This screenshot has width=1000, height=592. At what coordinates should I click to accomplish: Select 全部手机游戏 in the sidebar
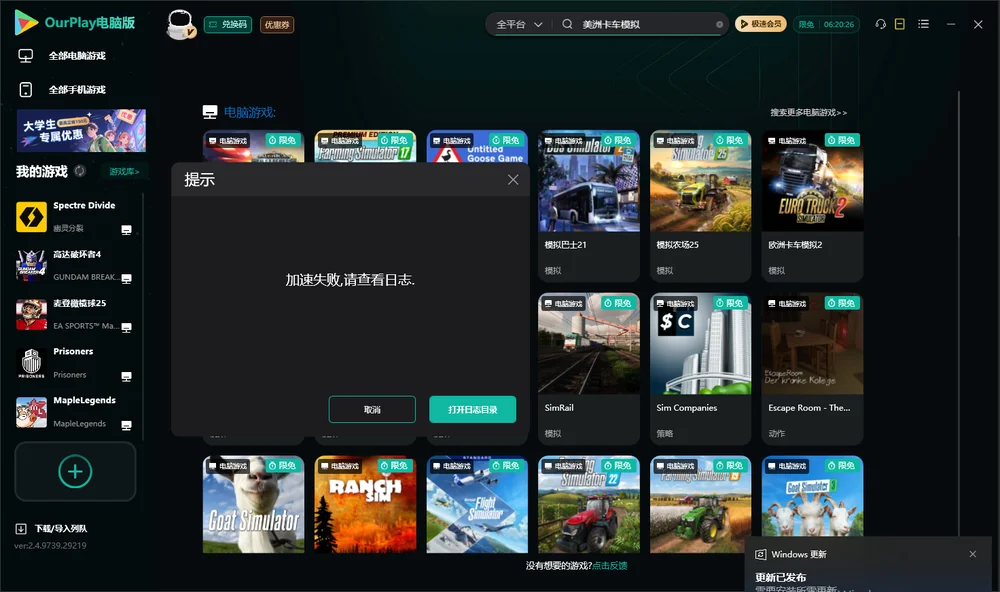[77, 90]
